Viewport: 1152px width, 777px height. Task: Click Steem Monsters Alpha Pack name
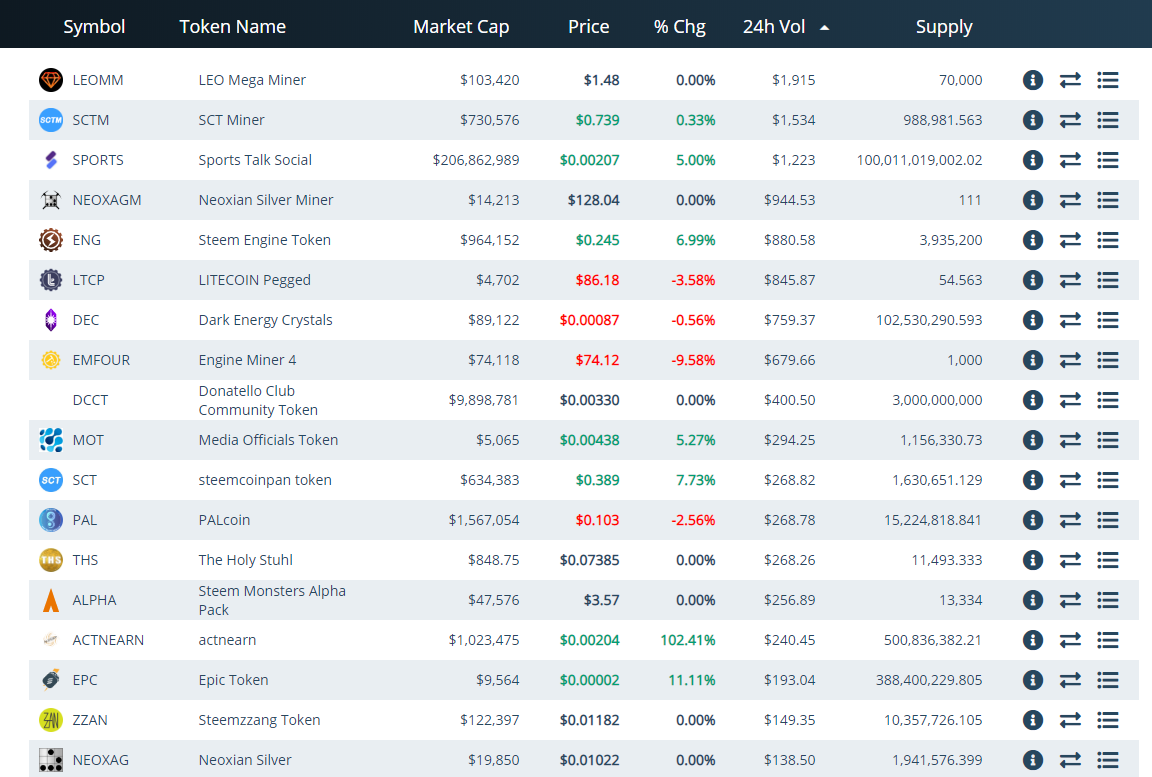pyautogui.click(x=272, y=600)
